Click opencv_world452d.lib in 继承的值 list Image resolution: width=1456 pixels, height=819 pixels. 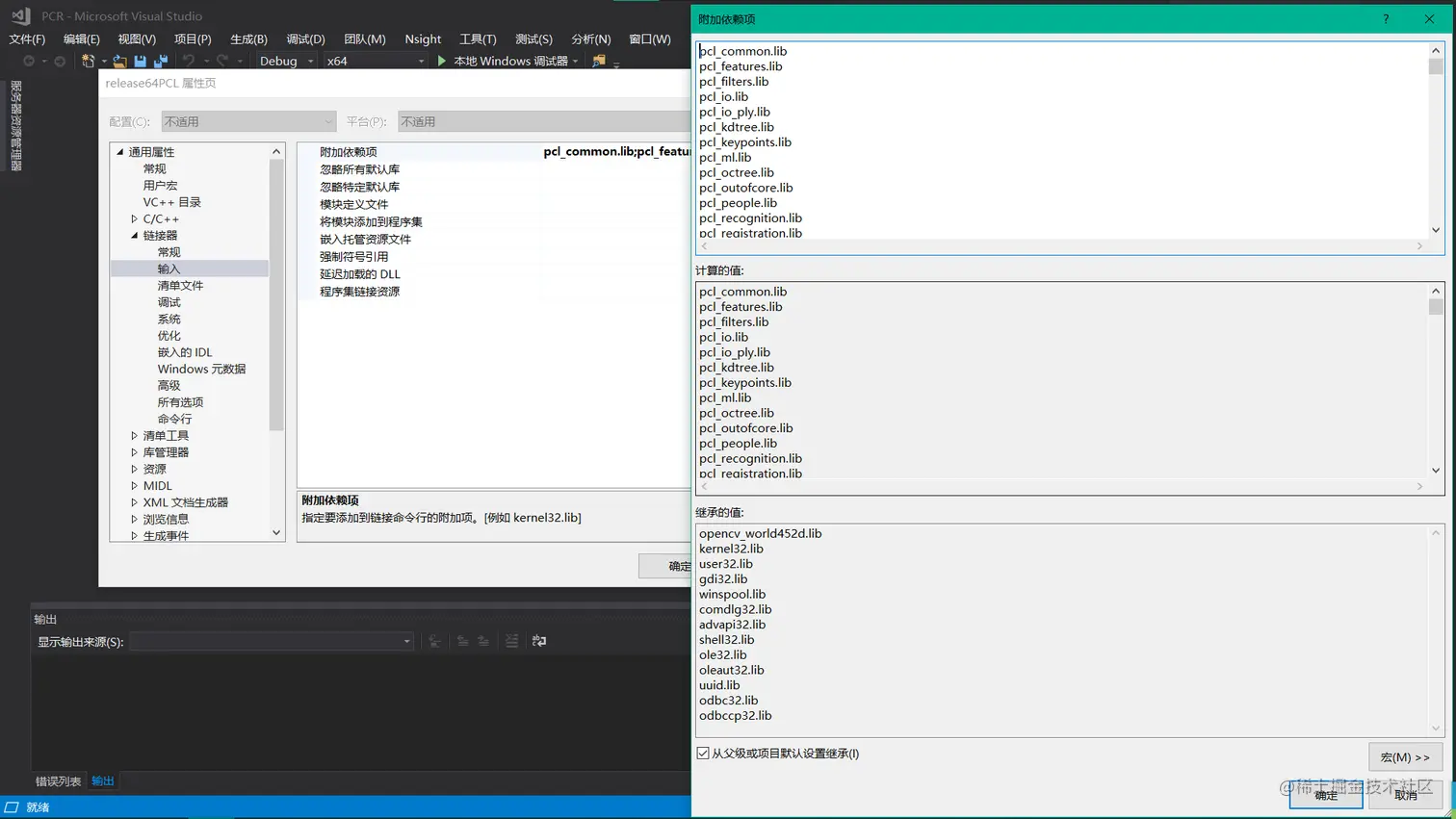coord(760,533)
